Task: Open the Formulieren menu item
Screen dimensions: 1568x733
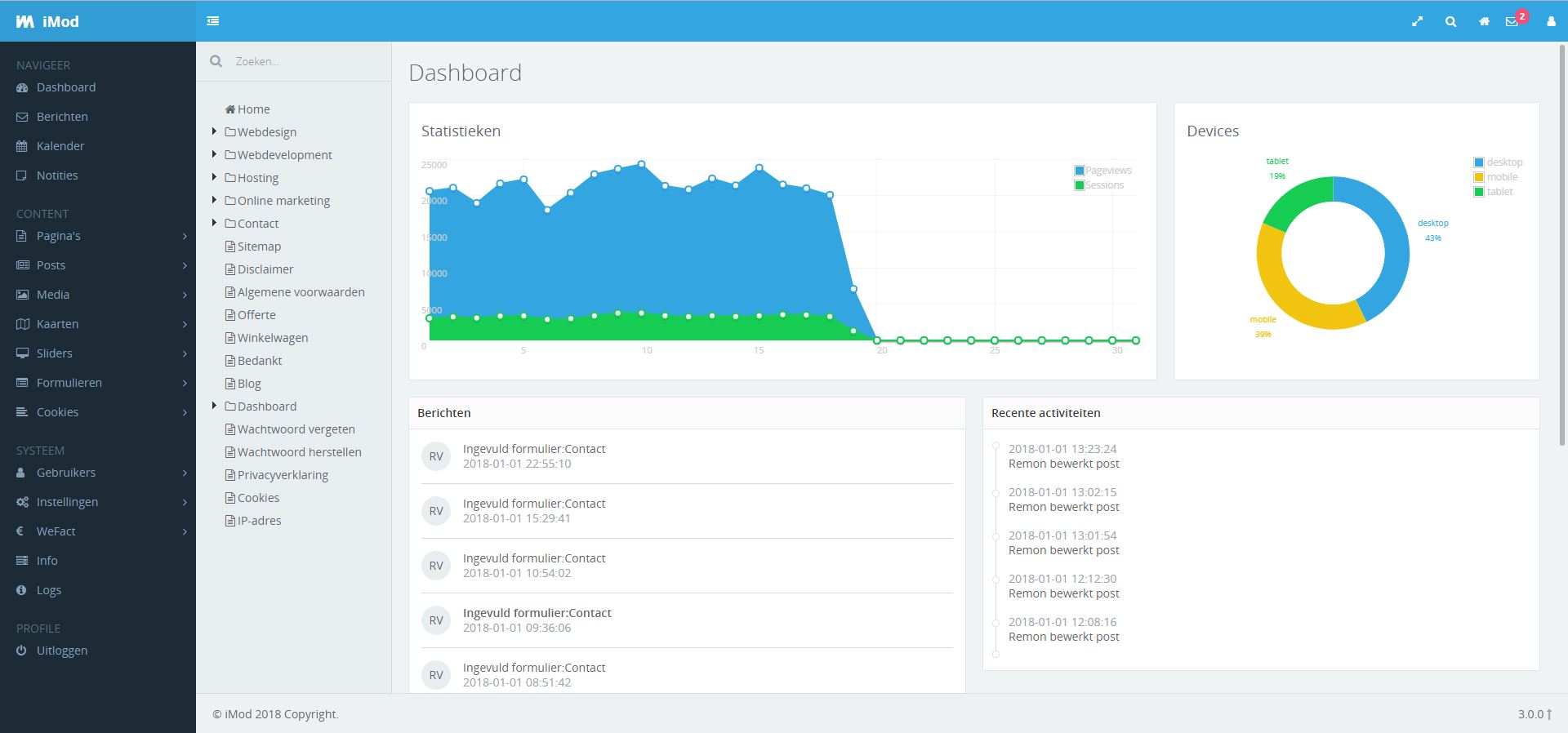Action: [x=98, y=383]
